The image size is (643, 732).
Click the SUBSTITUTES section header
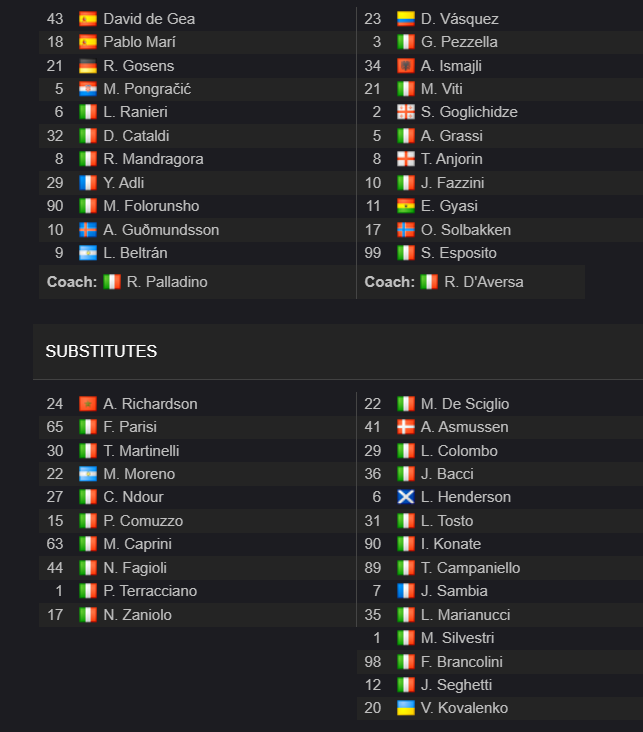[101, 352]
